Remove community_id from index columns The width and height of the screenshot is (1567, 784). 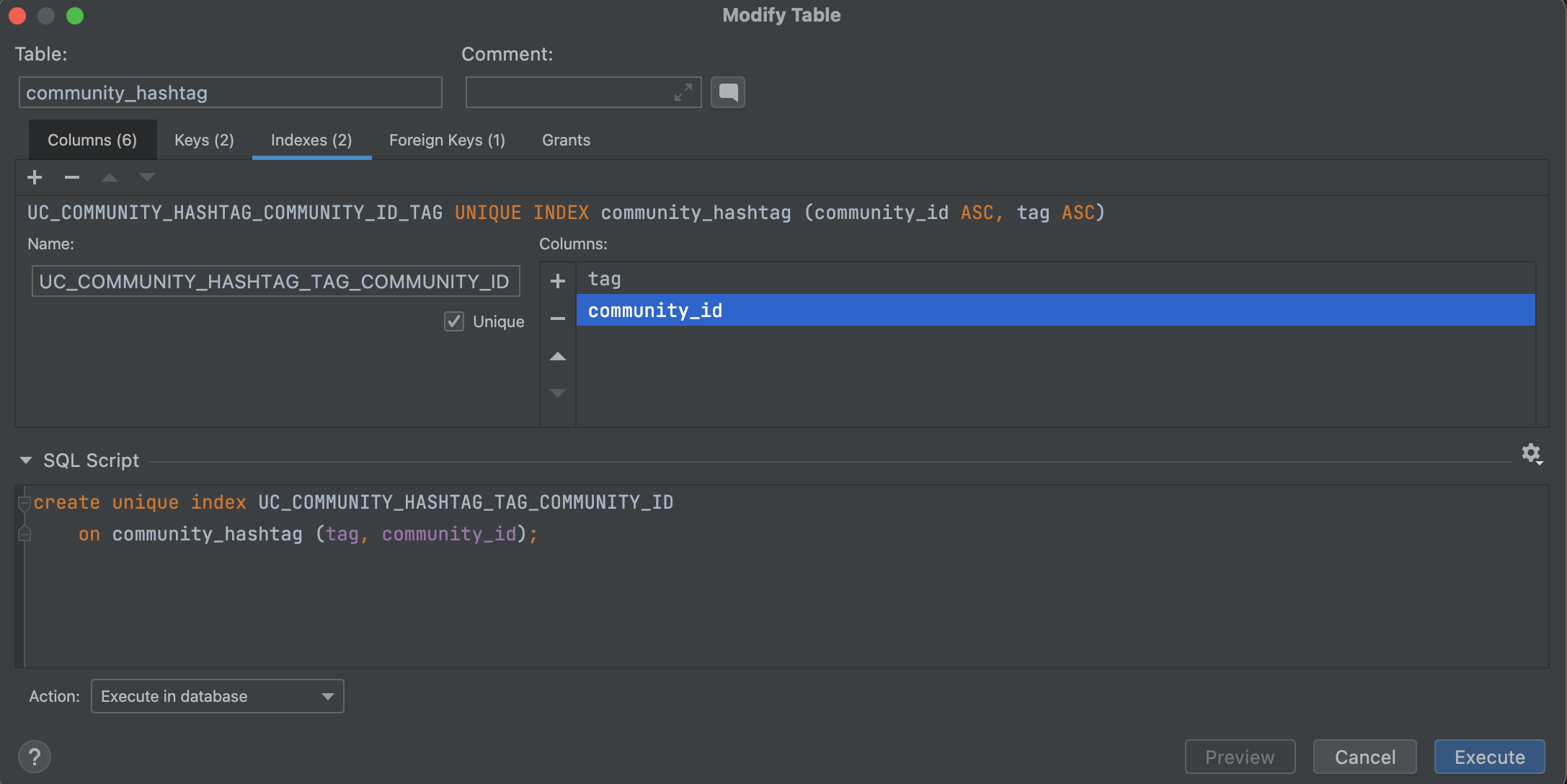point(557,318)
